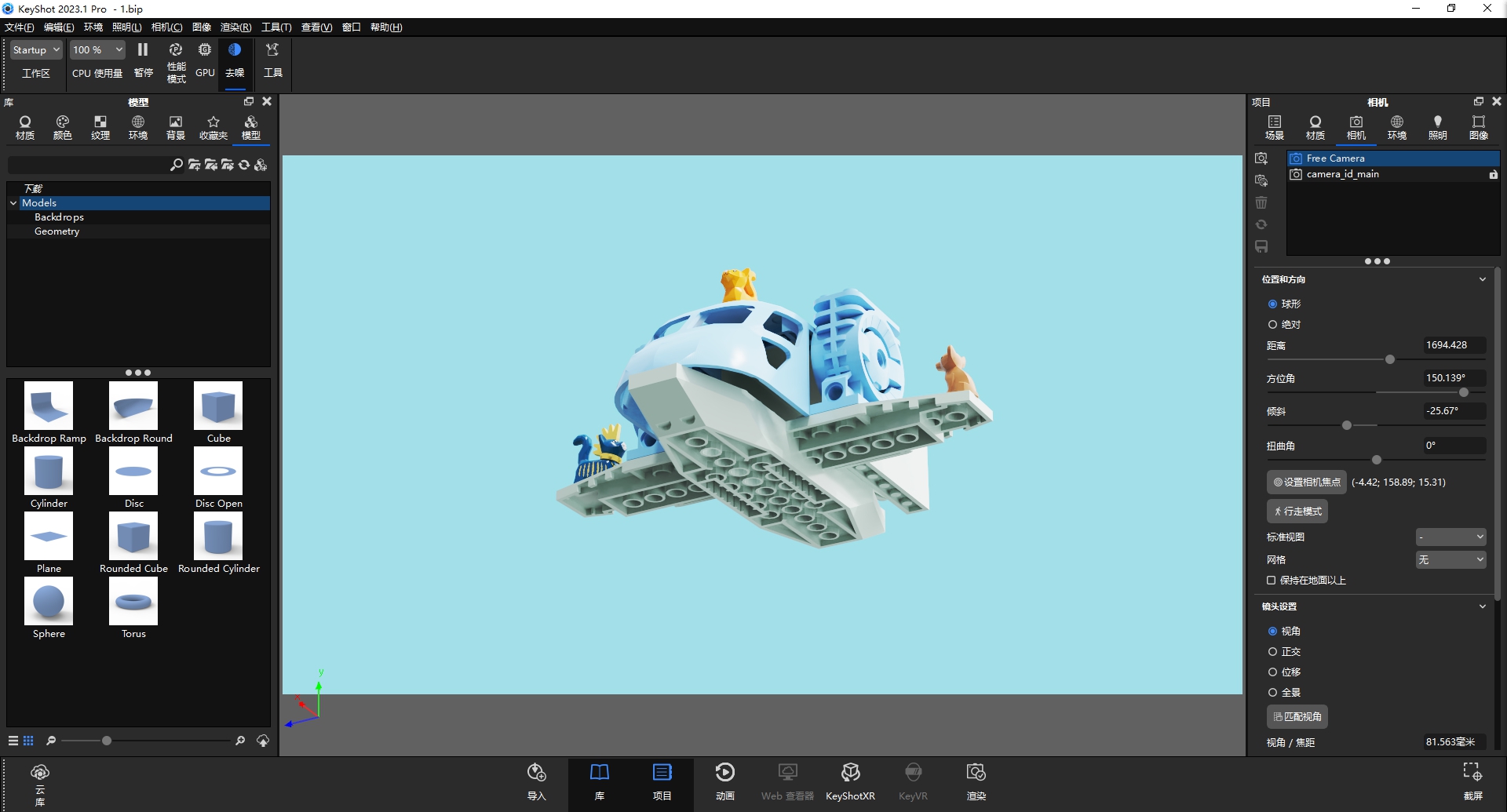Image resolution: width=1507 pixels, height=812 pixels.
Task: Switch to the 照明 tab in the project panel
Action: click(x=1438, y=127)
